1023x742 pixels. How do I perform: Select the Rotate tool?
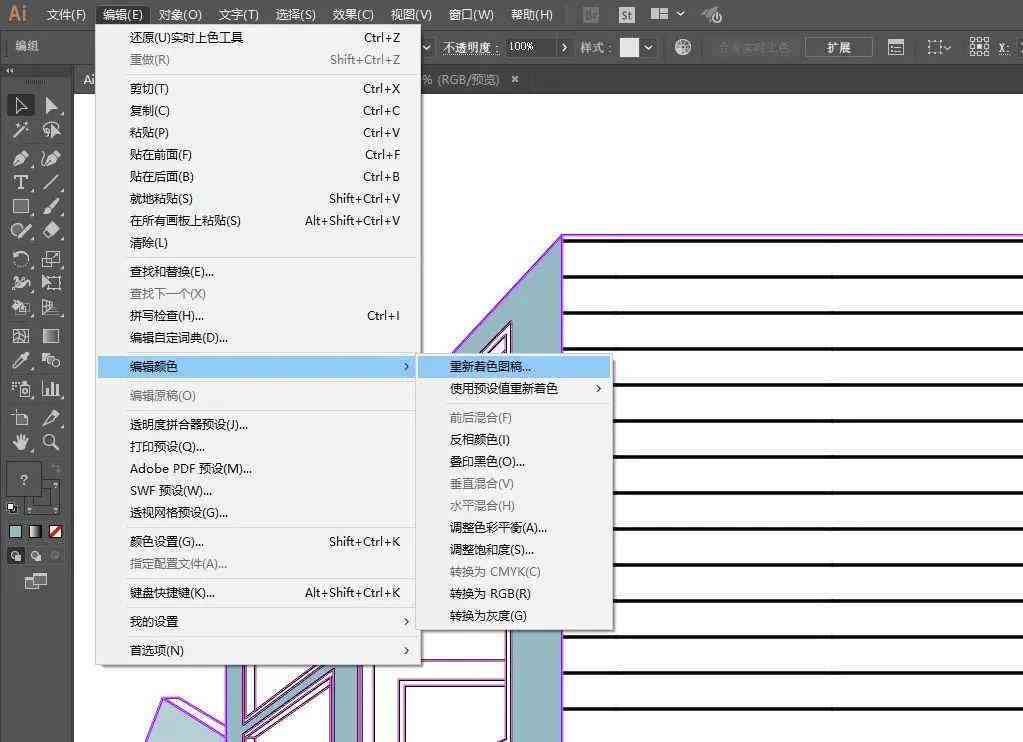21,259
